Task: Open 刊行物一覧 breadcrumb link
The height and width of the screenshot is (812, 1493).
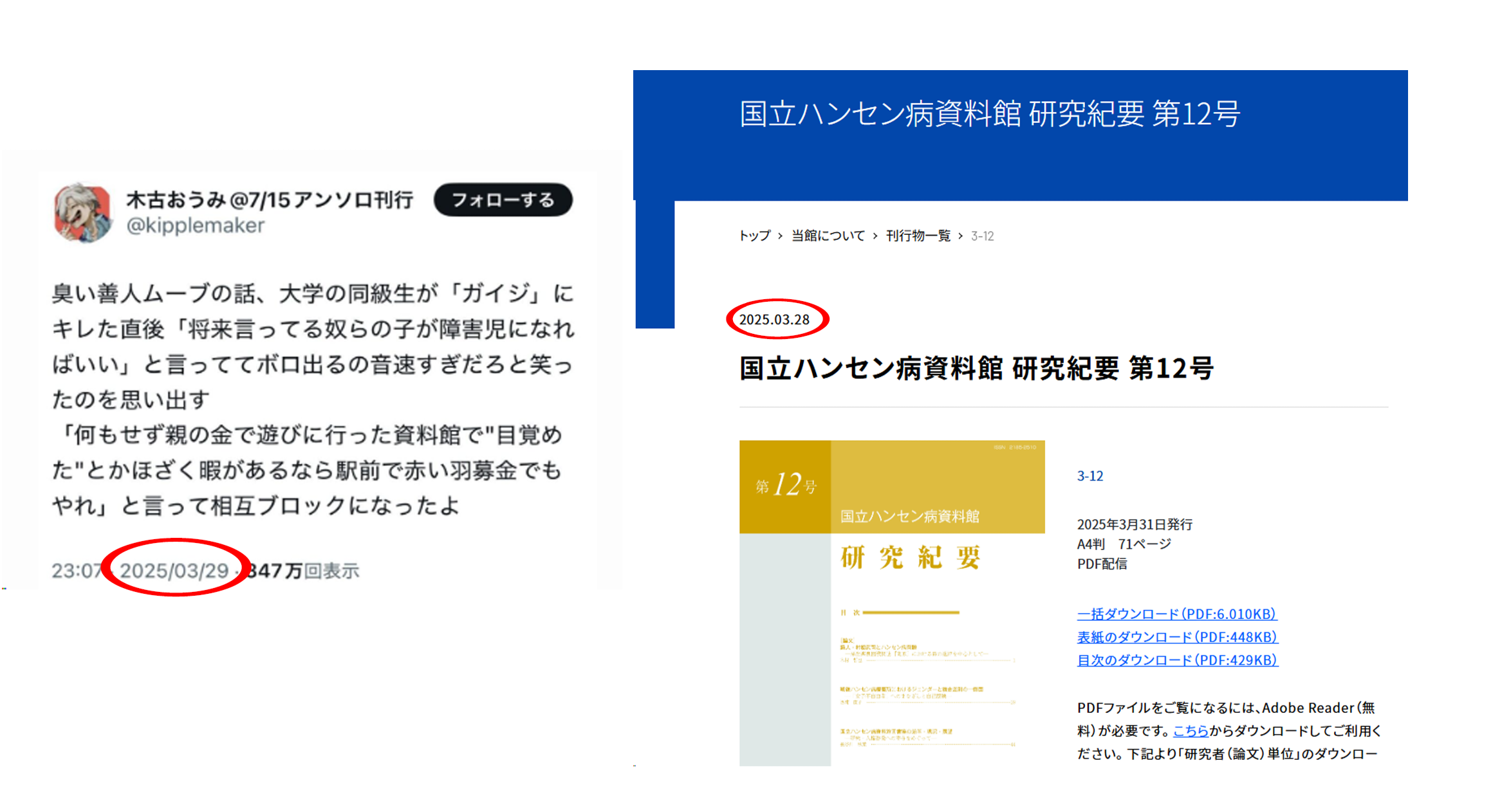Action: (918, 236)
